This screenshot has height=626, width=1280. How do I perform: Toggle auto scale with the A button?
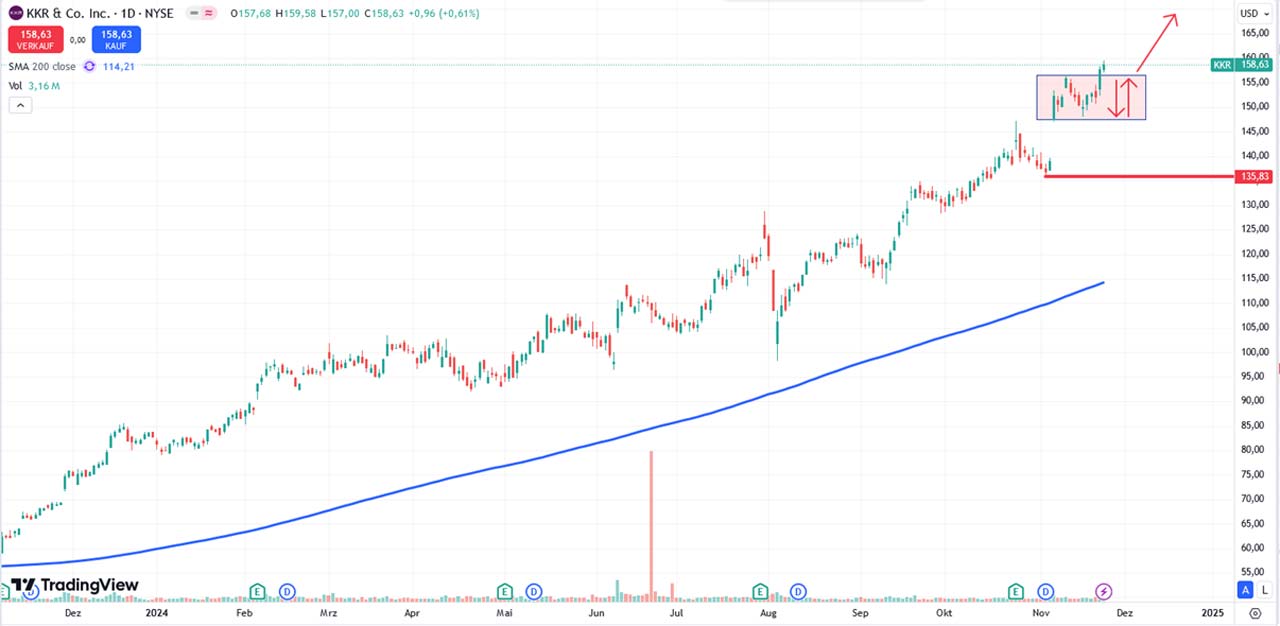[1246, 590]
